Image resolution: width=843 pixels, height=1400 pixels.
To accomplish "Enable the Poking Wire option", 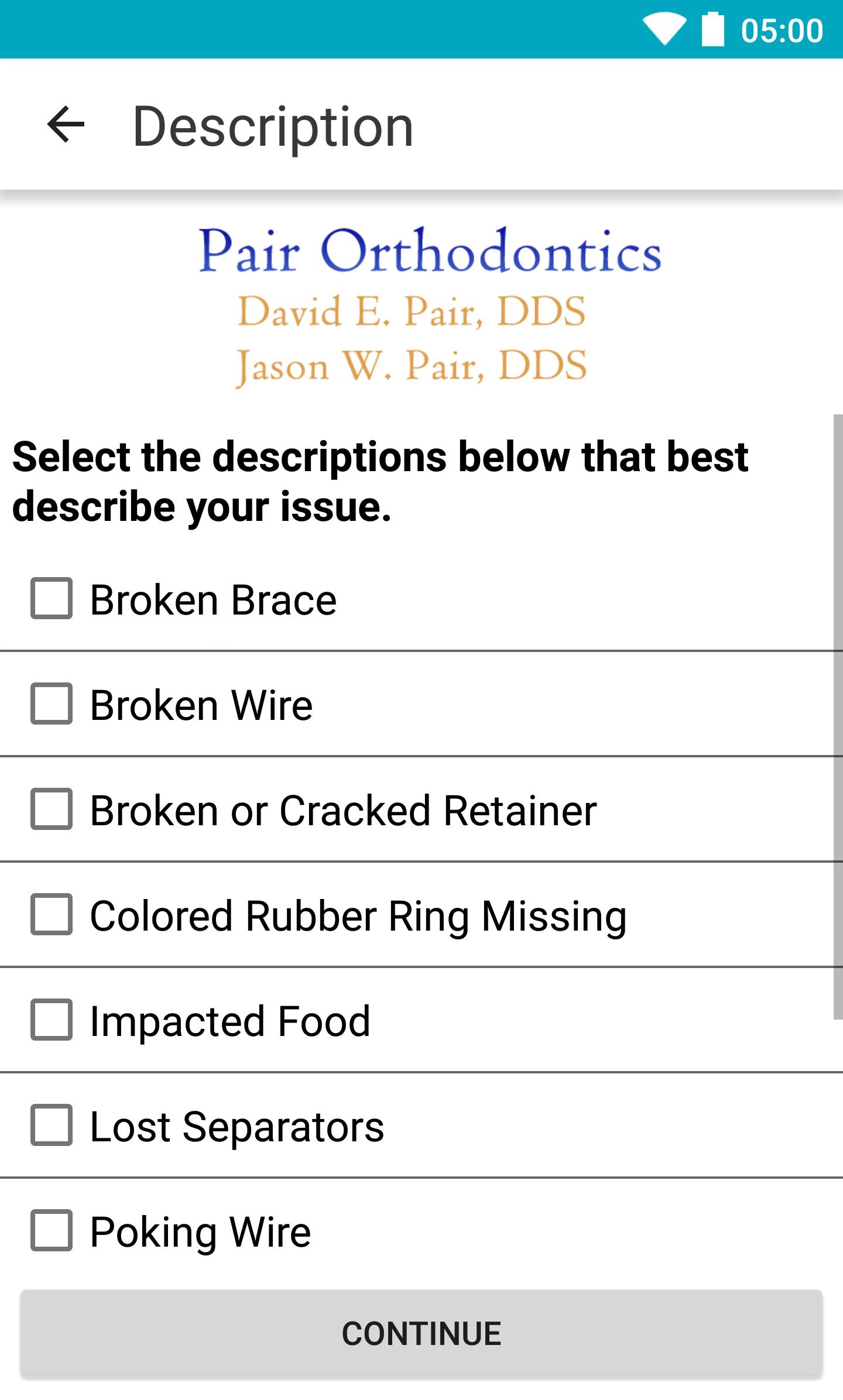I will coord(53,1232).
